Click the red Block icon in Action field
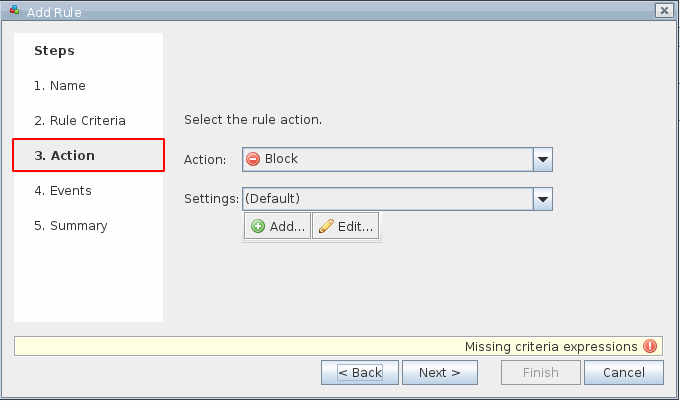 click(x=253, y=159)
